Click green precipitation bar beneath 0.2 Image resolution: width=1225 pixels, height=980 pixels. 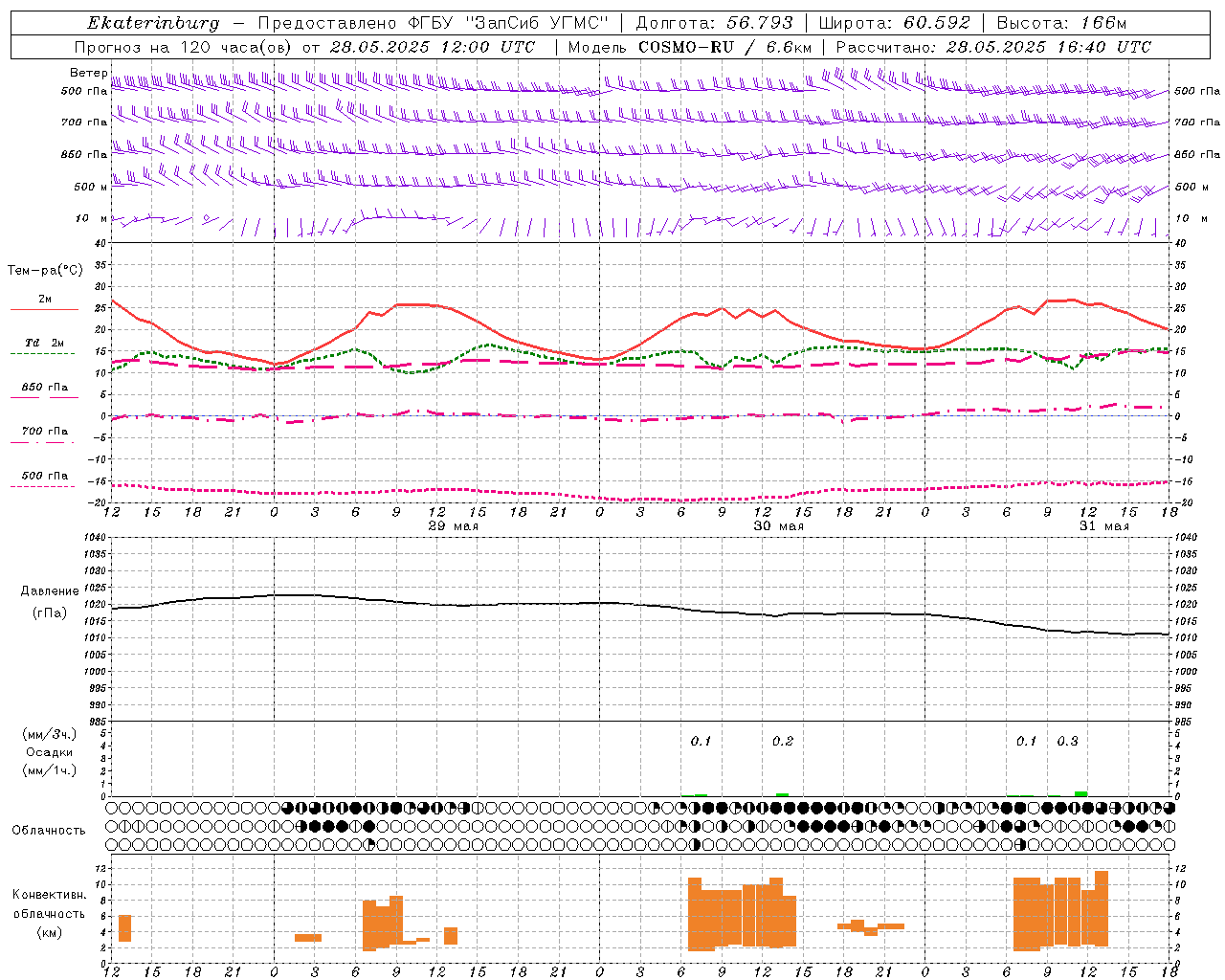click(783, 795)
